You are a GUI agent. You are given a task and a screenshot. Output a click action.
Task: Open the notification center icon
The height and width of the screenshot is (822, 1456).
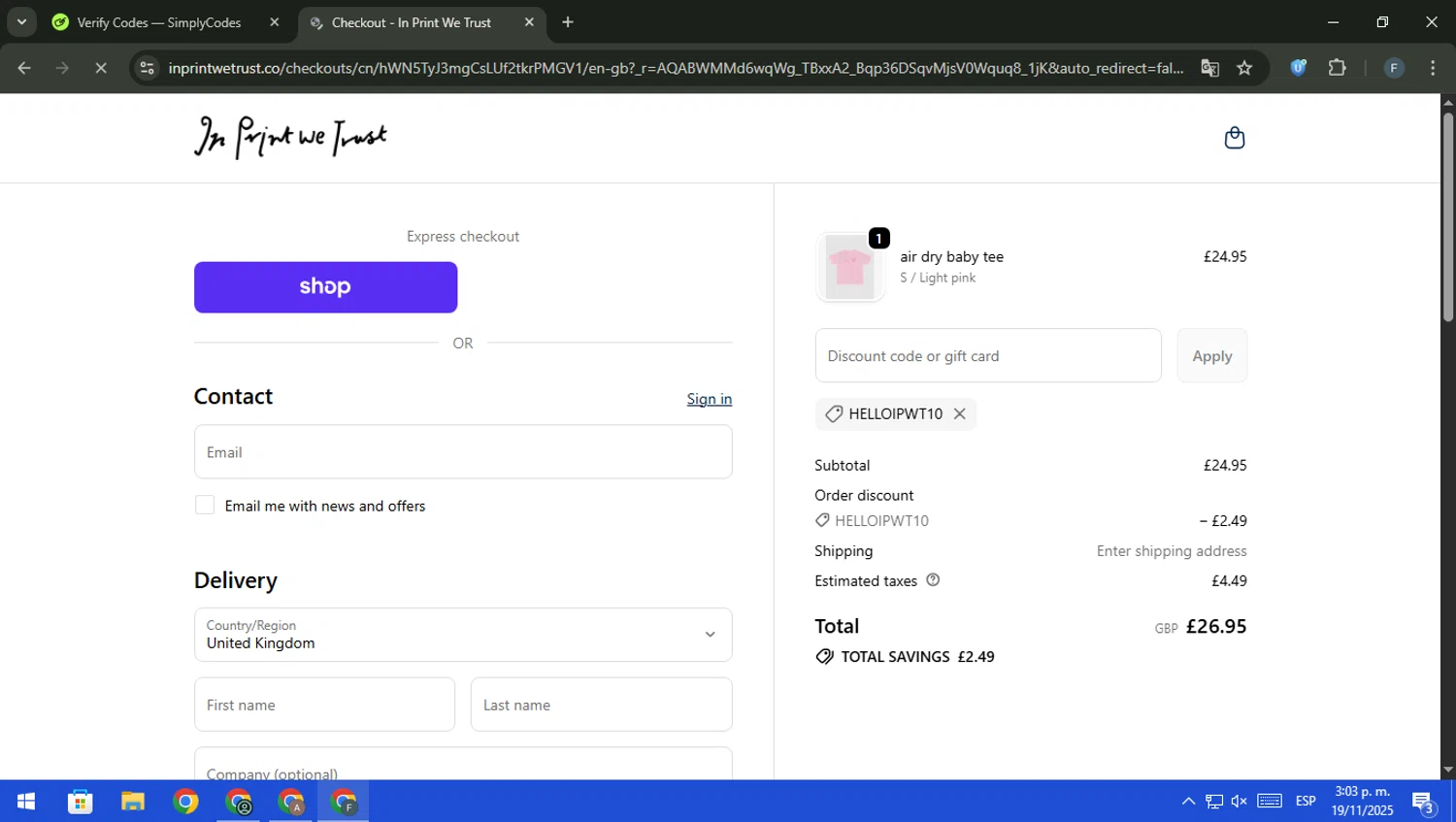click(x=1424, y=803)
